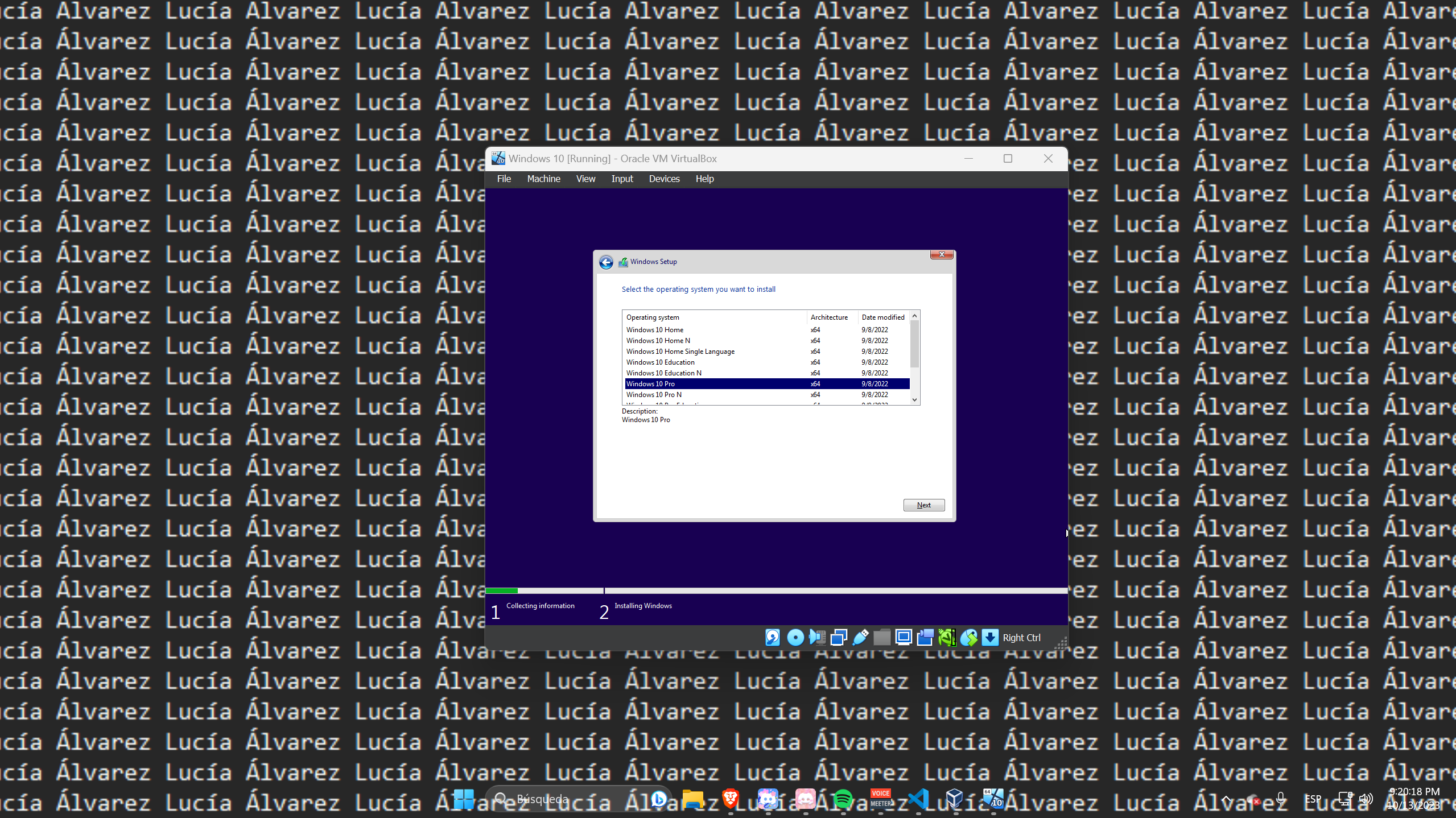Screen dimensions: 1456x818
Task: Select Windows 10 Education N entry
Action: pyautogui.click(x=663, y=373)
